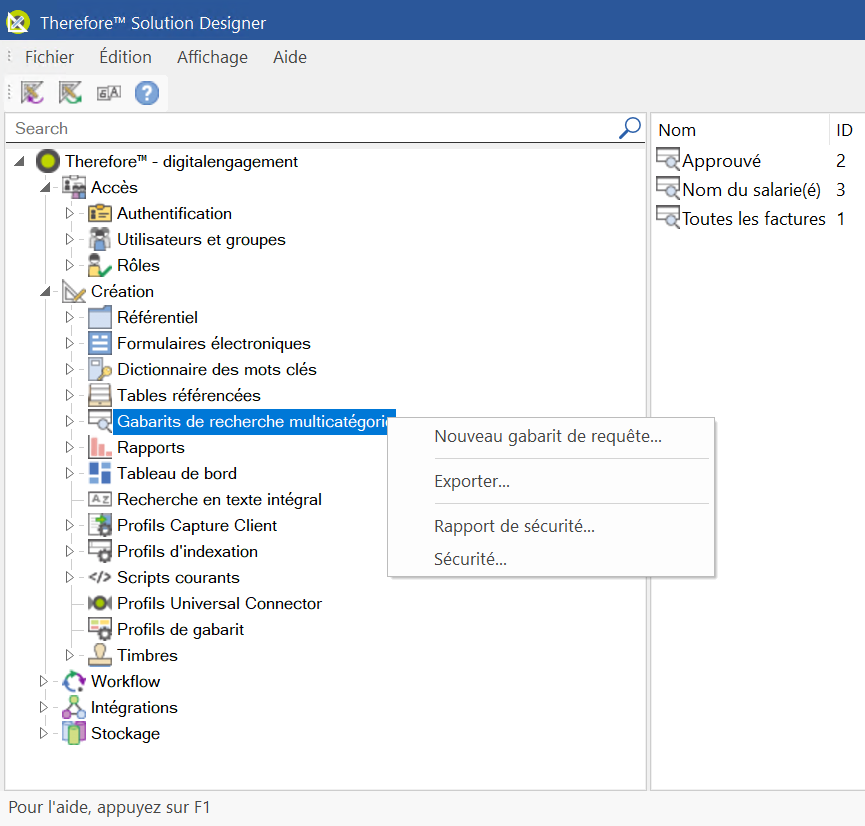865x826 pixels.
Task: Select the Rapports tree item label
Action: tap(151, 447)
